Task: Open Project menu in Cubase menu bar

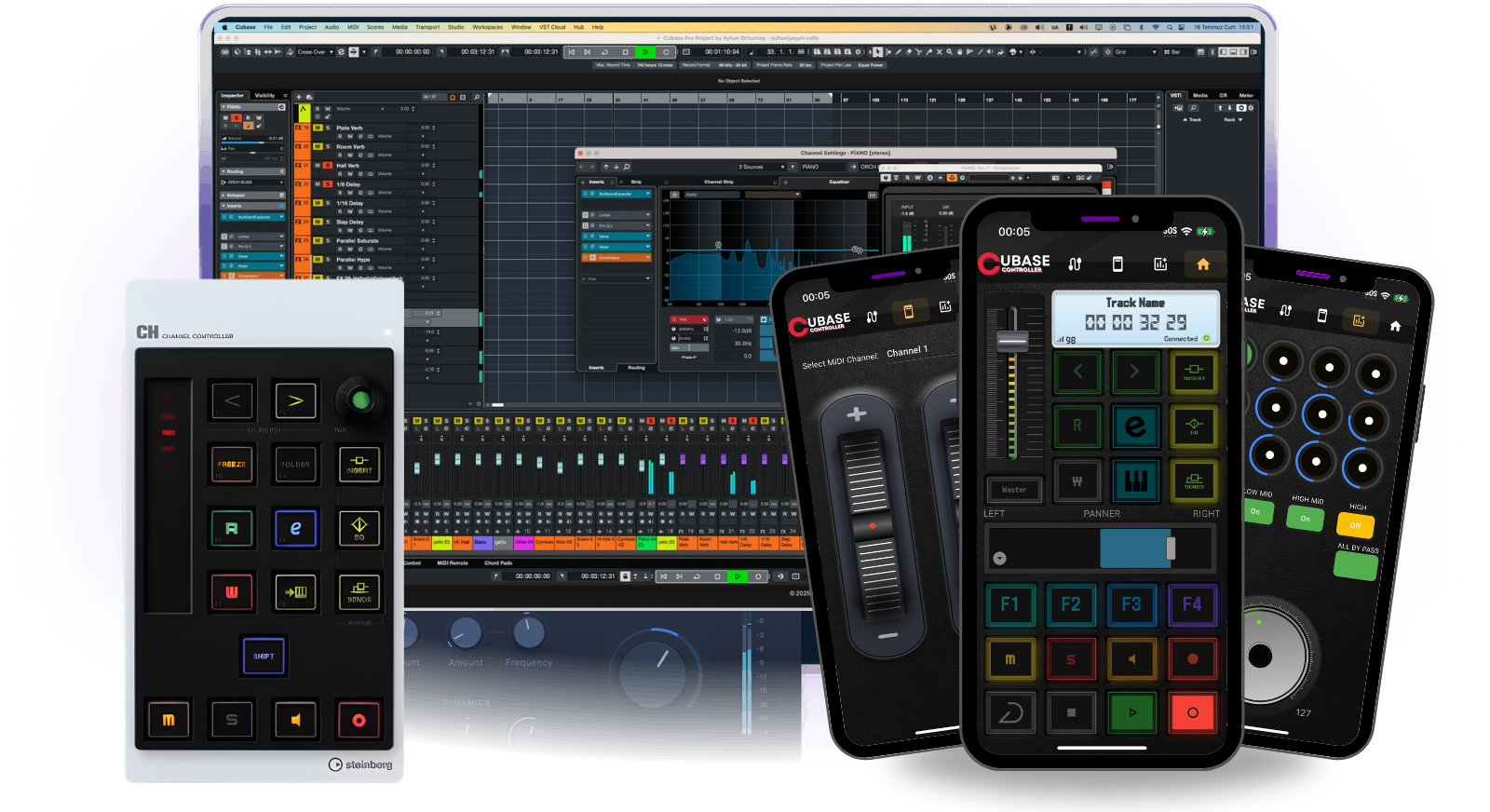Action: (x=307, y=27)
